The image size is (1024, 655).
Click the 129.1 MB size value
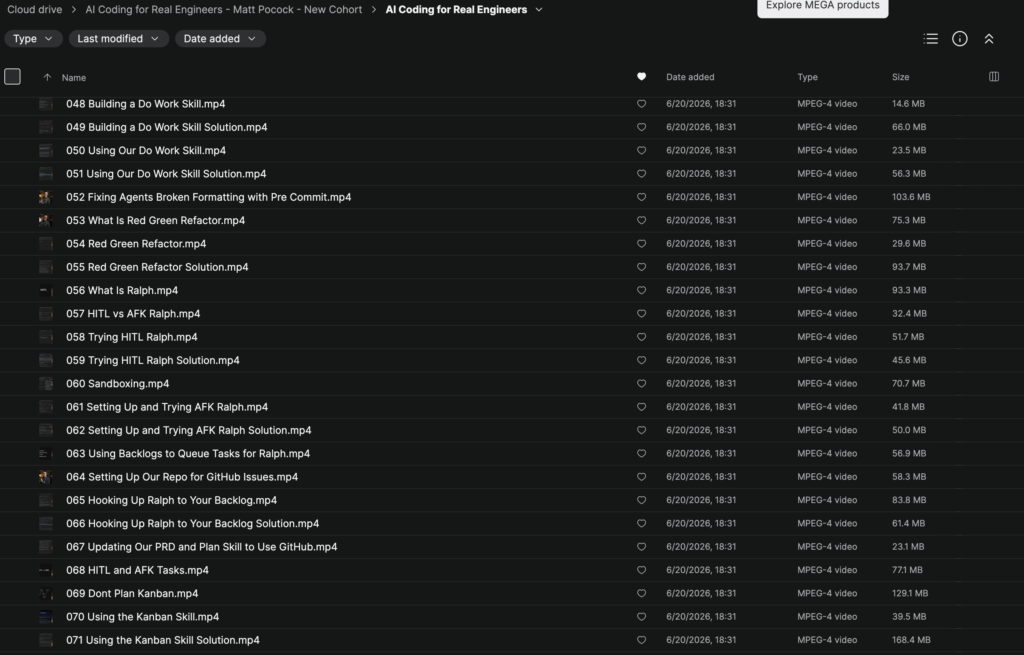tap(910, 593)
